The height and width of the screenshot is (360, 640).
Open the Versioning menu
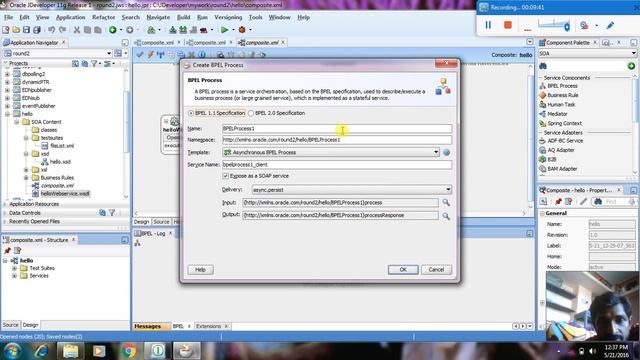pyautogui.click(x=228, y=18)
